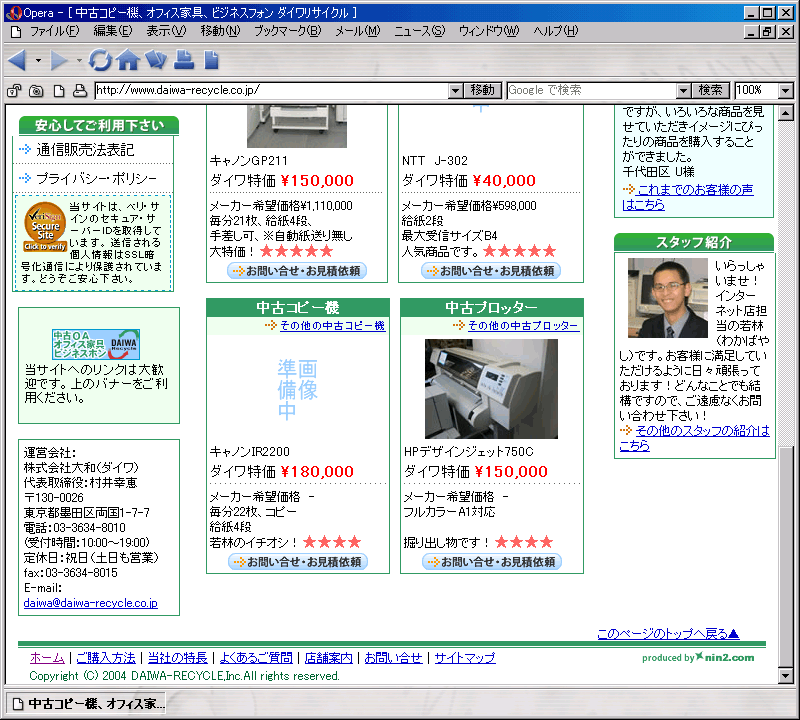Click このページのトップへ戻る link
Image resolution: width=800 pixels, height=720 pixels.
coord(668,634)
